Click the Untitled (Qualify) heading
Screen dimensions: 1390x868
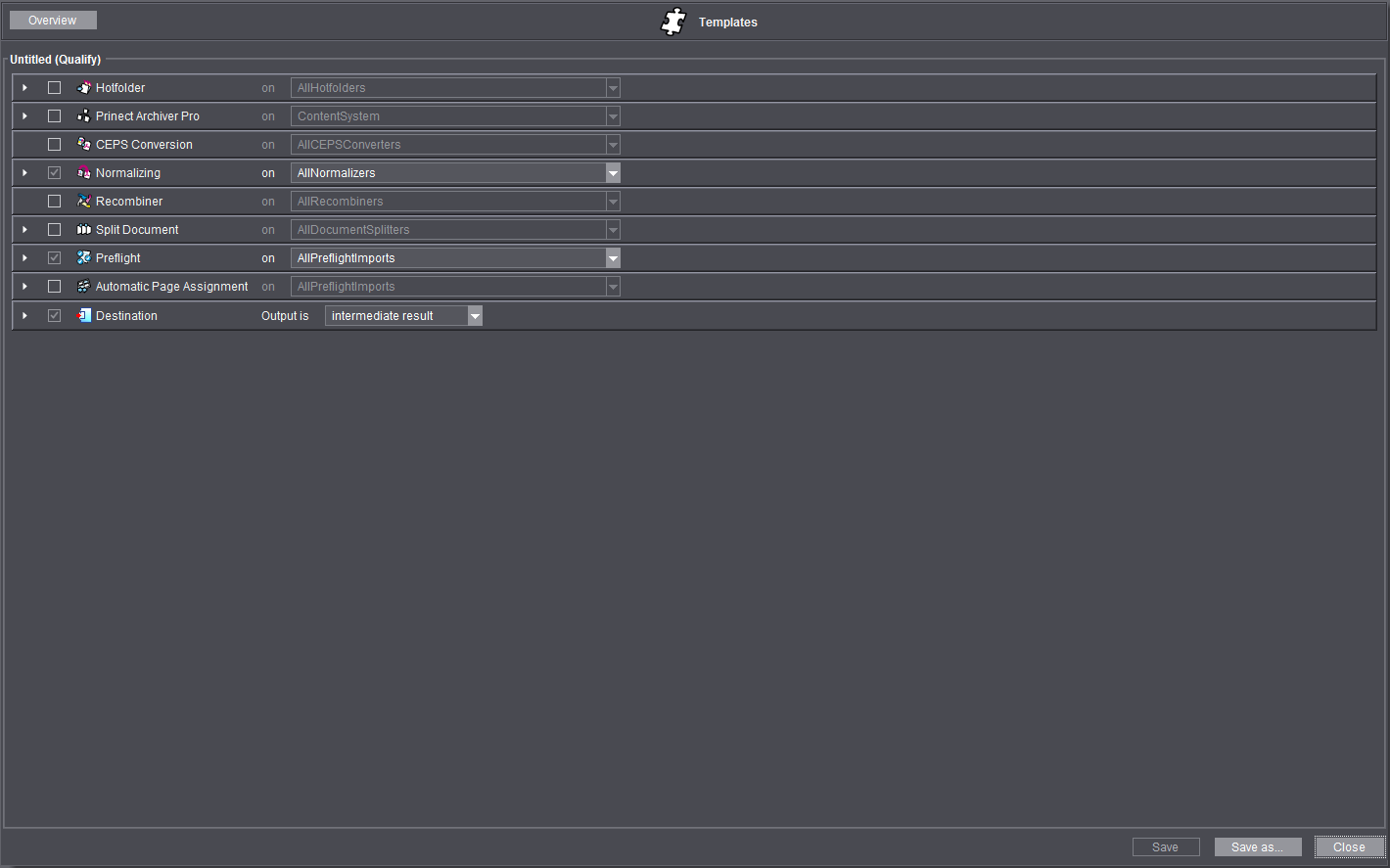(x=56, y=60)
